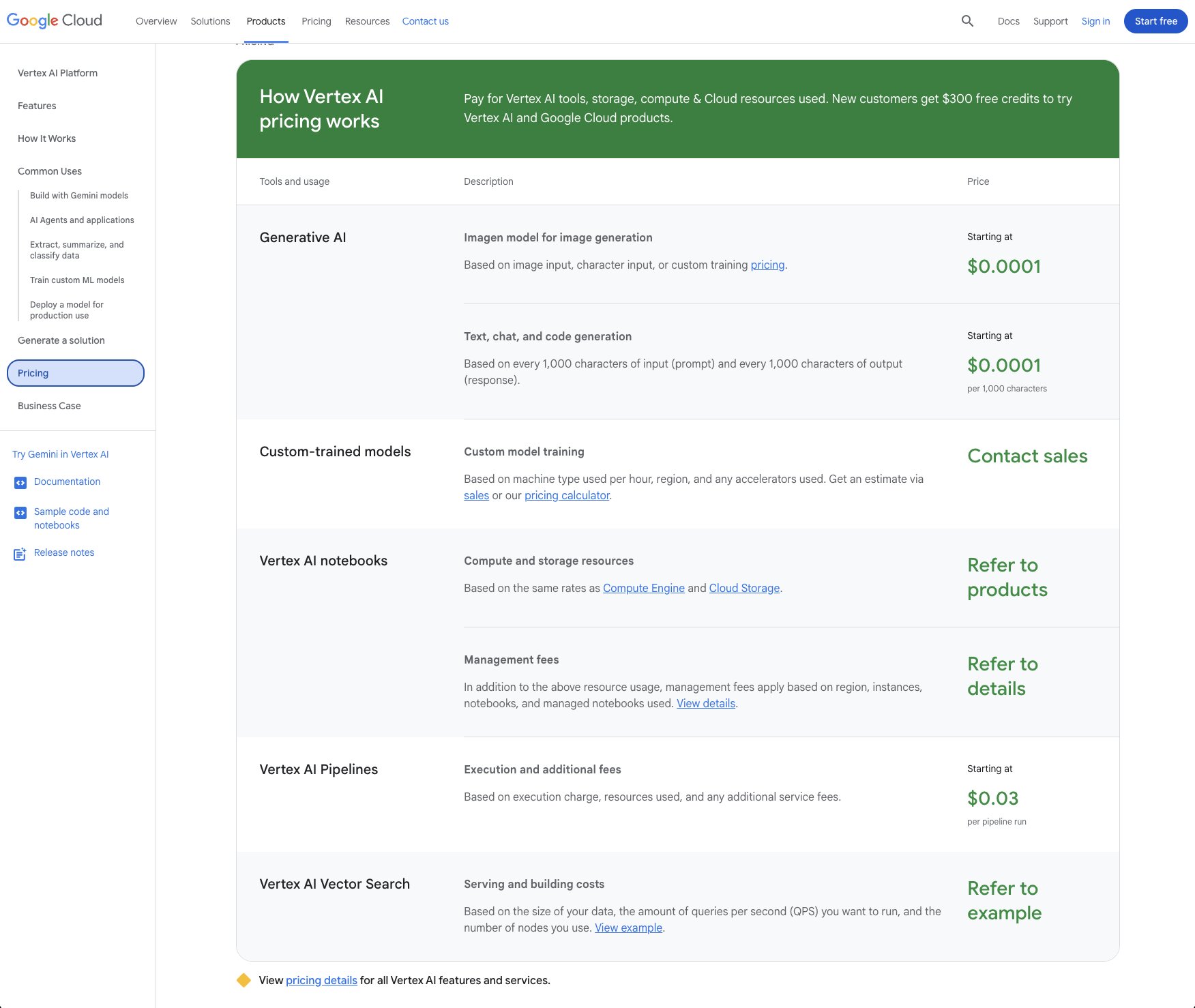Click the Vertex AI Pipelines heading
This screenshot has width=1195, height=1008.
pos(319,769)
